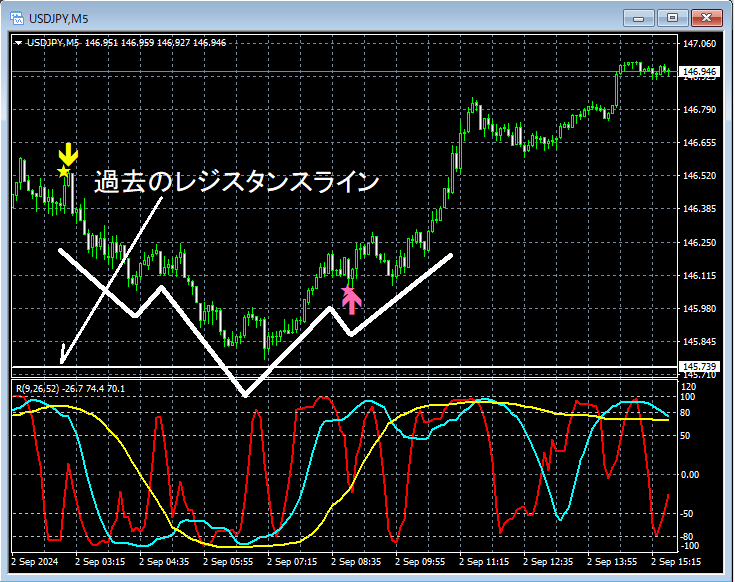Select the 過去のレジスタンスライン text object
Image resolution: width=735 pixels, height=582 pixels.
pyautogui.click(x=236, y=181)
